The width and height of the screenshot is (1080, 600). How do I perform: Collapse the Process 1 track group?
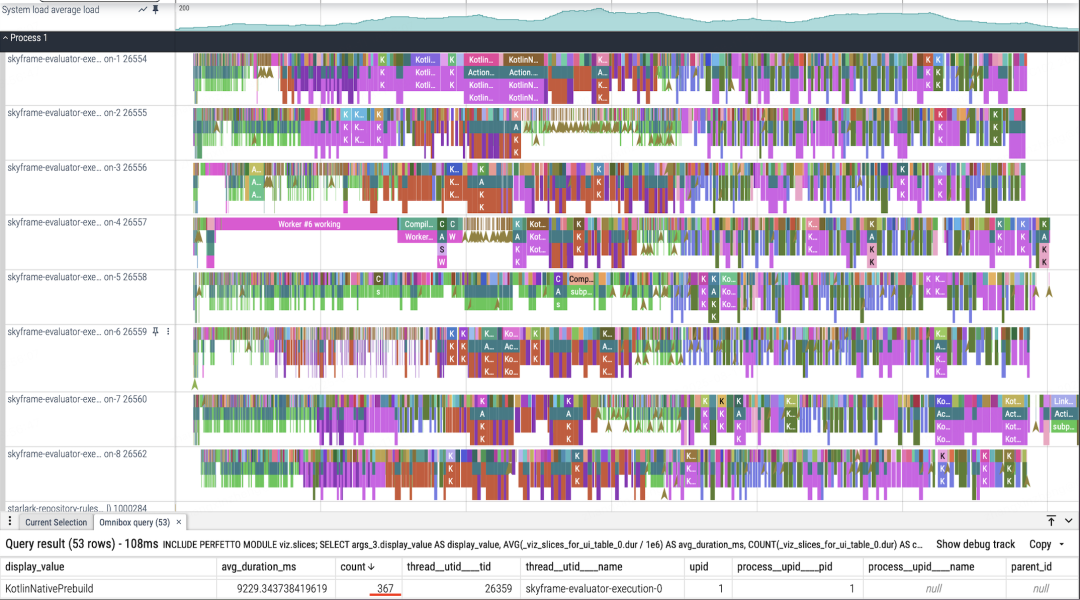coord(5,38)
